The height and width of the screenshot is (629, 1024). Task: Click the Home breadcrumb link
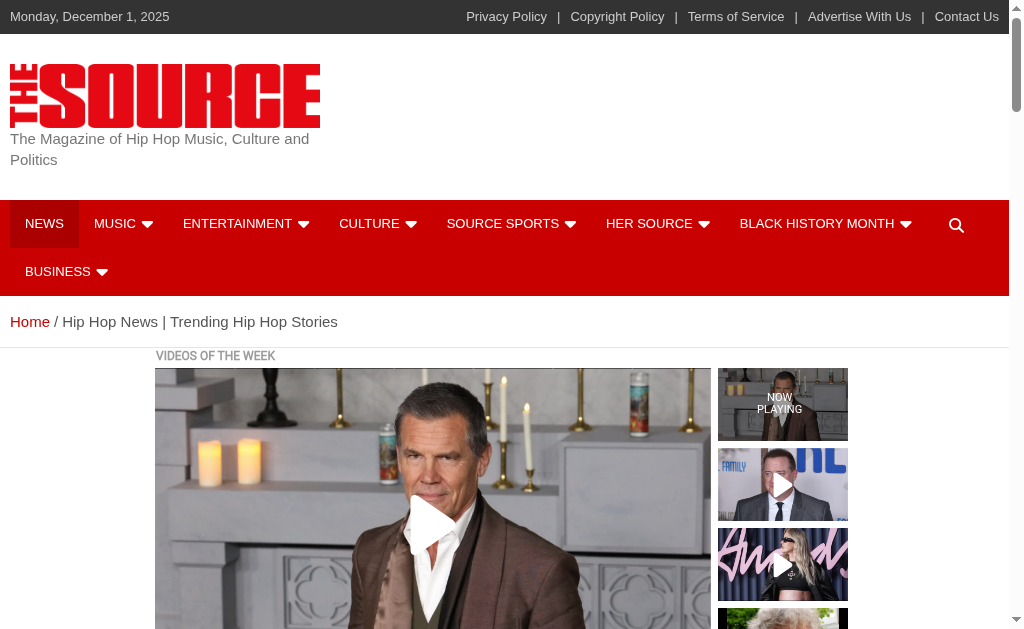click(x=30, y=322)
